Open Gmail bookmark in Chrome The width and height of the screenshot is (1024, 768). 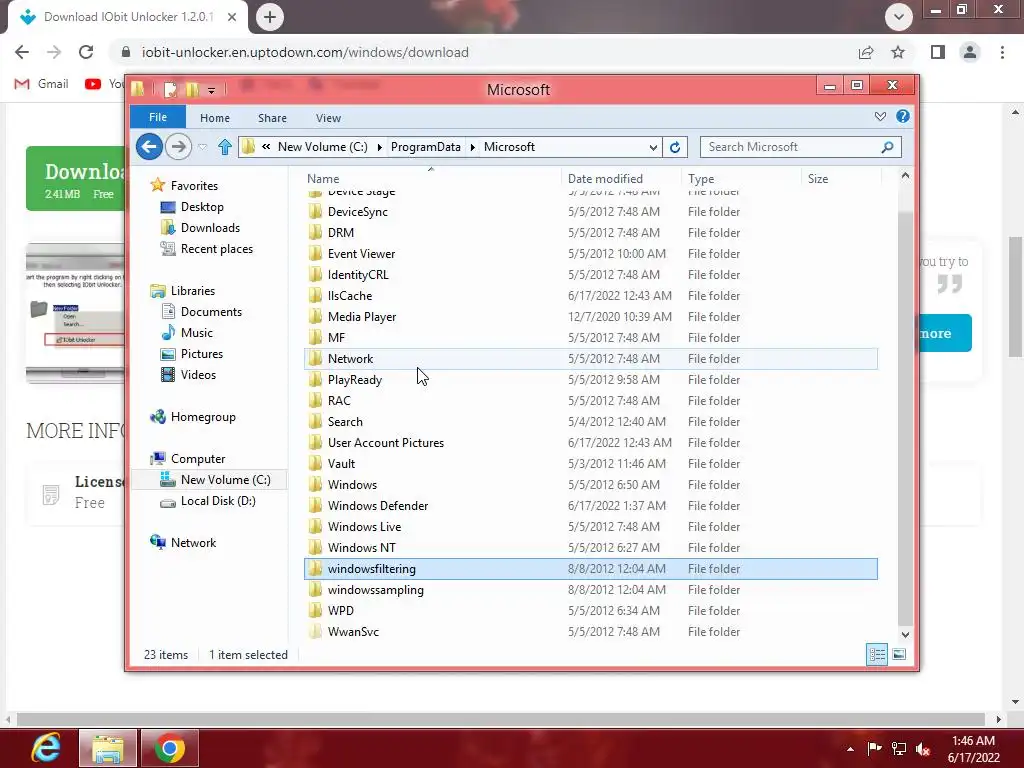42,84
